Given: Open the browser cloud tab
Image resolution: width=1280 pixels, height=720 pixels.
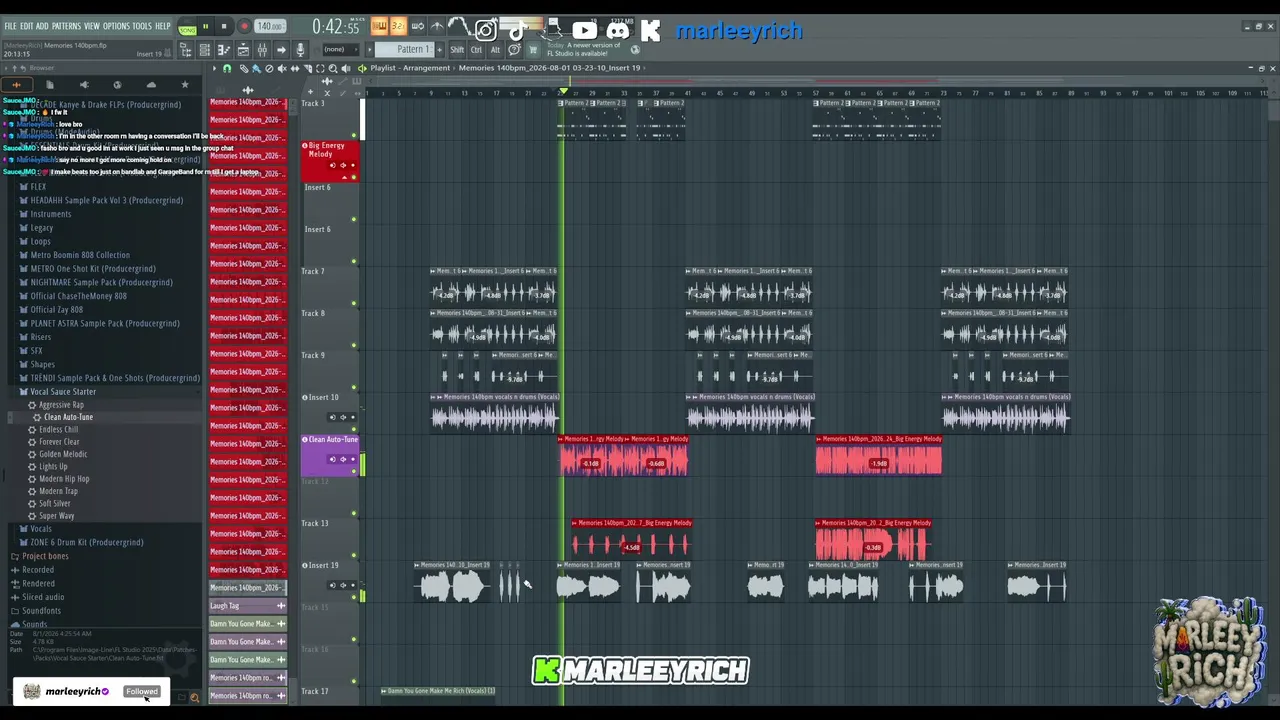Looking at the screenshot, I should click(x=151, y=85).
